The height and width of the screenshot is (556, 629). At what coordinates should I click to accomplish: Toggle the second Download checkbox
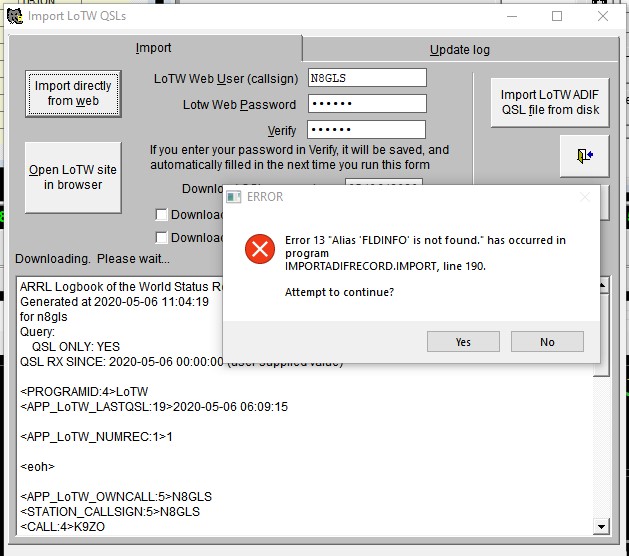pyautogui.click(x=161, y=237)
